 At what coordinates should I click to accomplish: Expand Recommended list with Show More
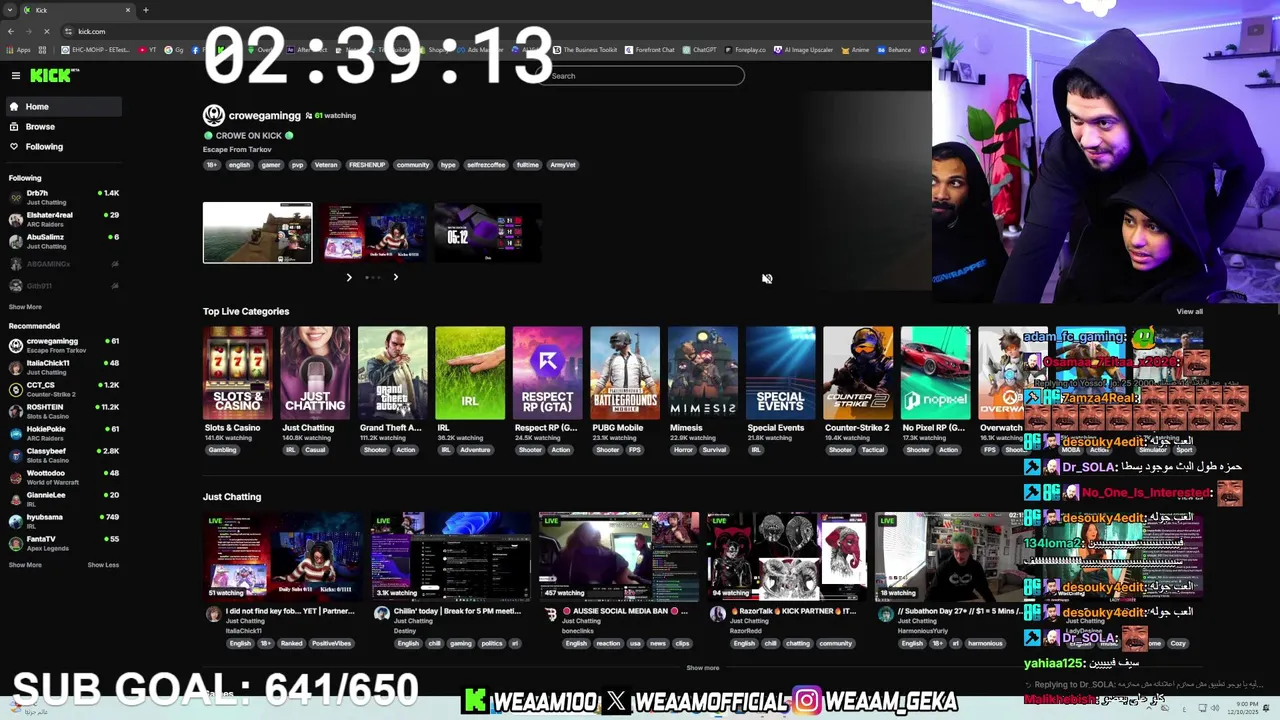(25, 565)
